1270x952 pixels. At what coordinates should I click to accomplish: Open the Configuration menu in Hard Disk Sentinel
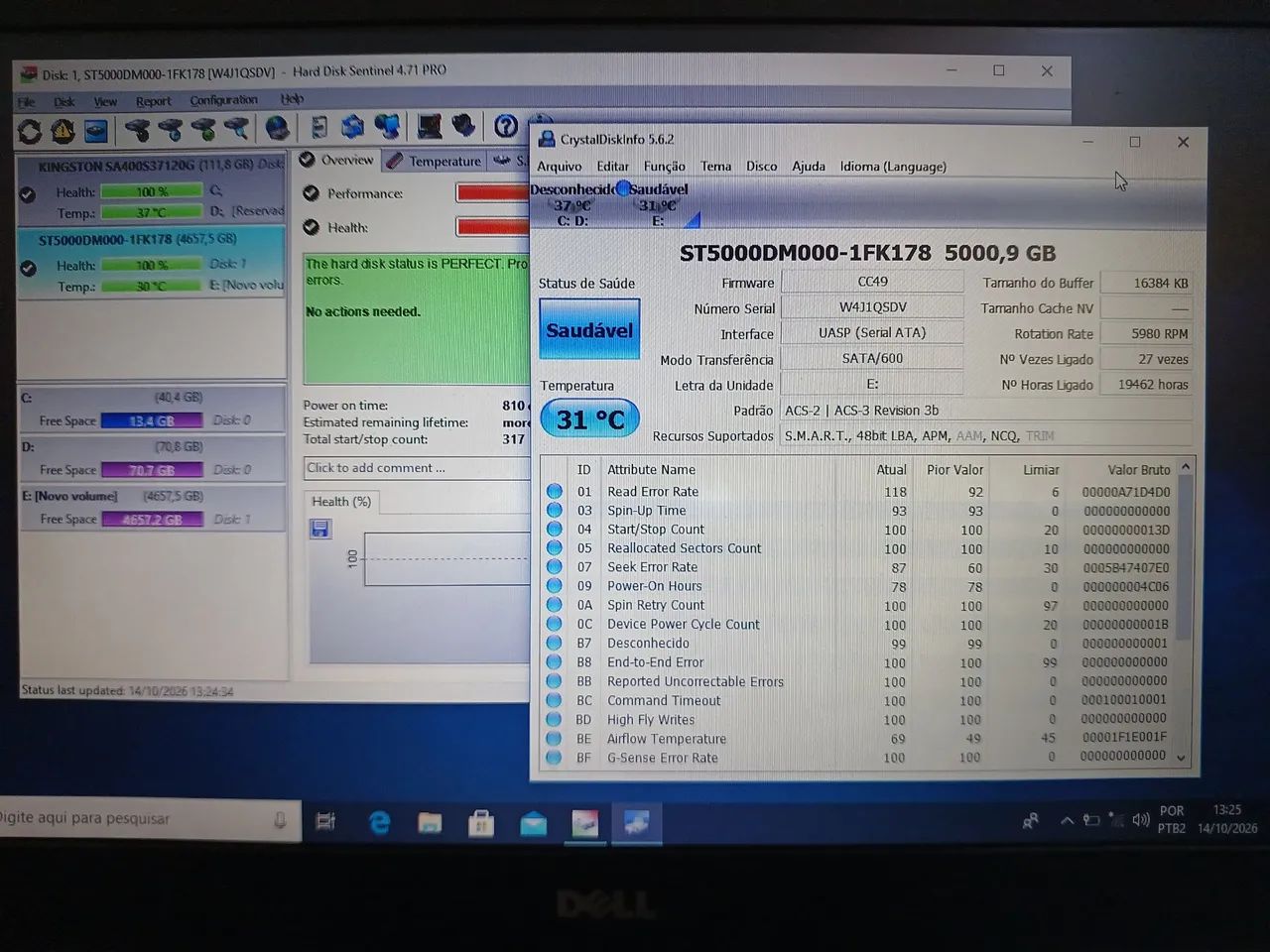click(224, 100)
